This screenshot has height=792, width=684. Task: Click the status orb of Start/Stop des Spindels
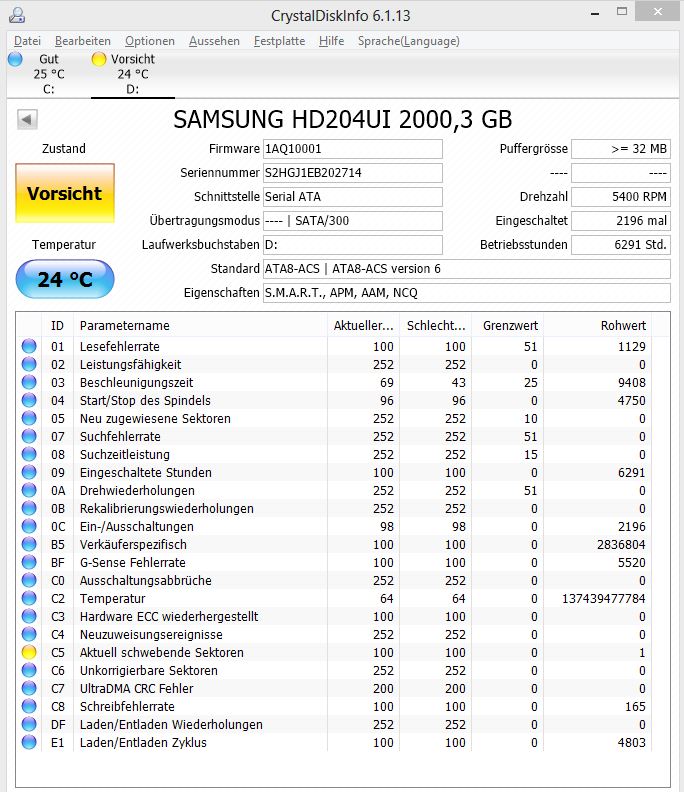pos(29,400)
